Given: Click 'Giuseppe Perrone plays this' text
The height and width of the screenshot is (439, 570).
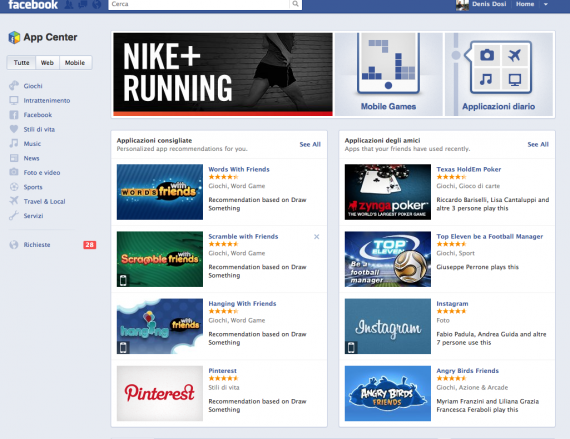Looking at the screenshot, I should click(477, 267).
